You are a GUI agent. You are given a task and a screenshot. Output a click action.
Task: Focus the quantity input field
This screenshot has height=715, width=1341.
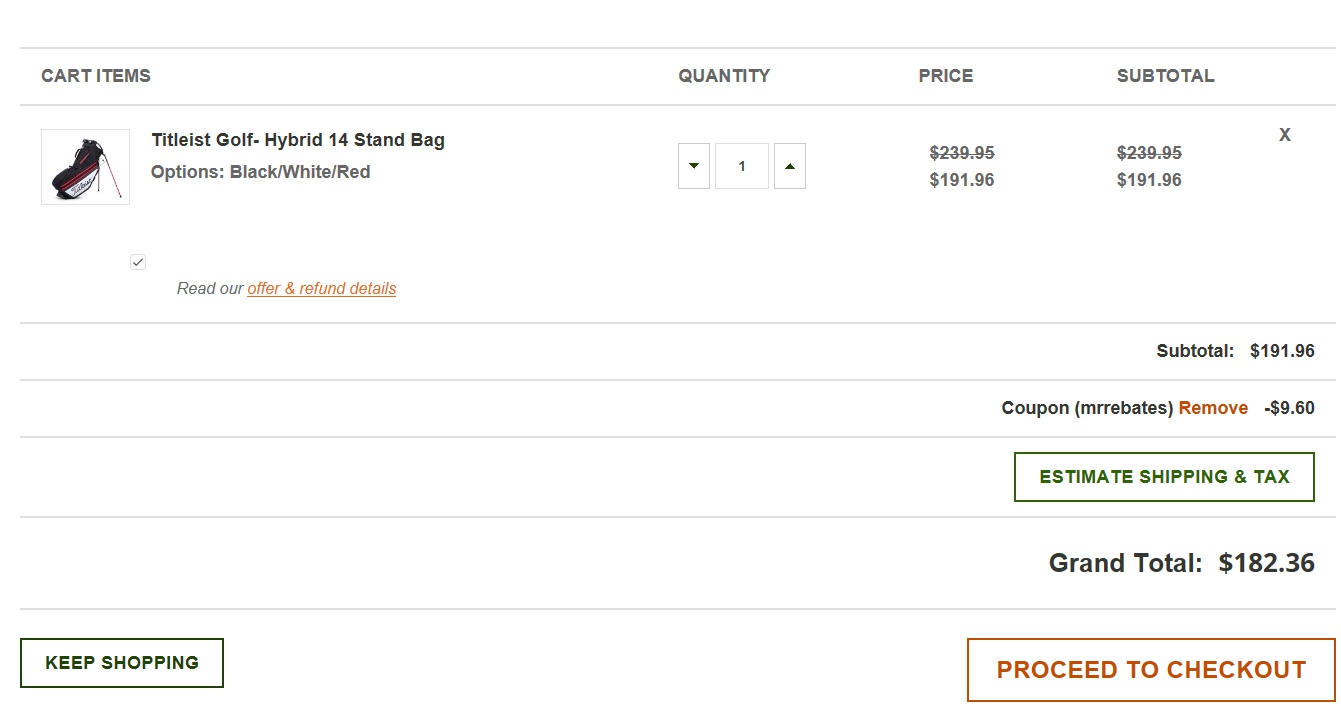click(x=742, y=166)
